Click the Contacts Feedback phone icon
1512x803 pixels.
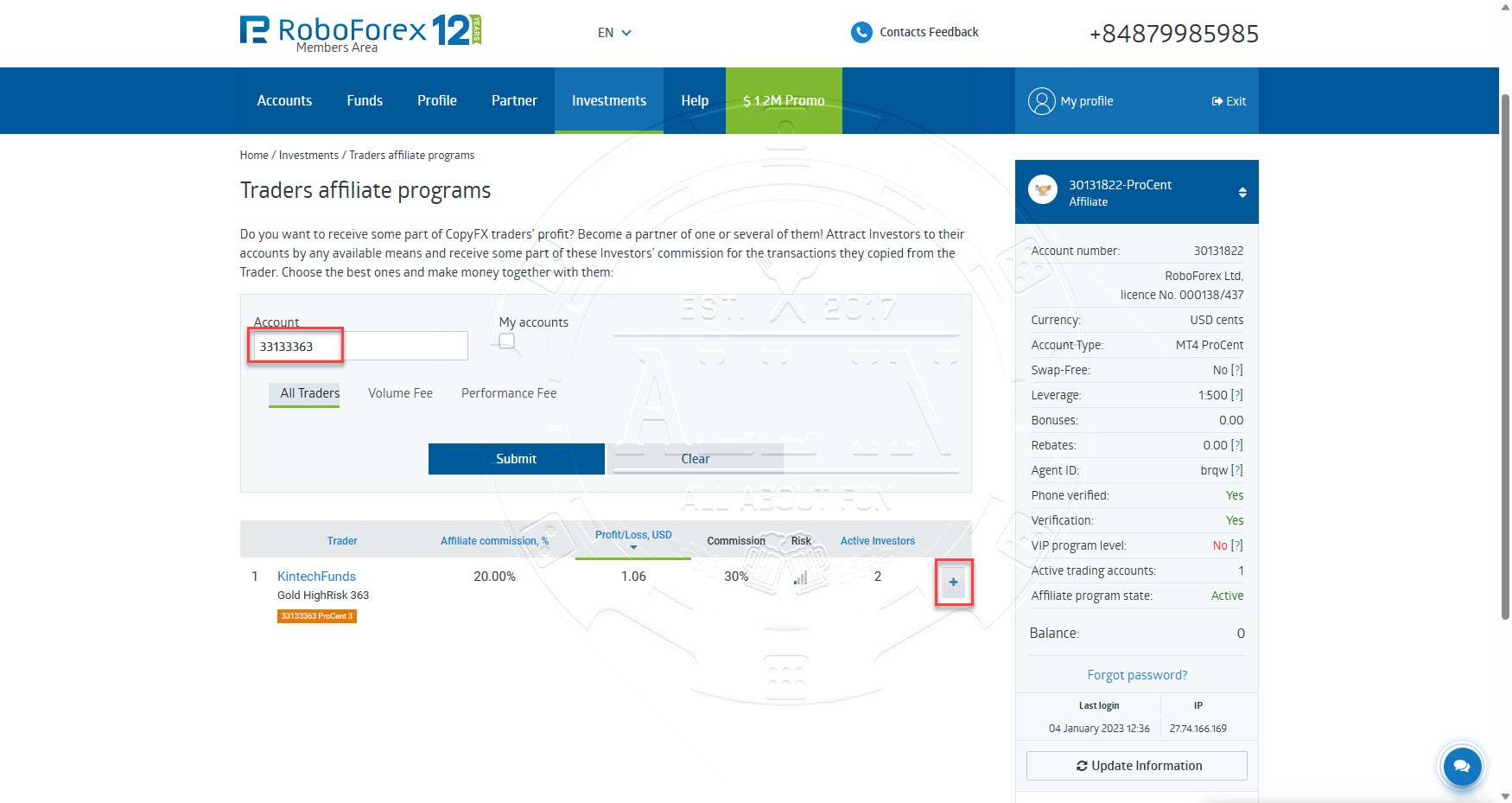[x=861, y=32]
